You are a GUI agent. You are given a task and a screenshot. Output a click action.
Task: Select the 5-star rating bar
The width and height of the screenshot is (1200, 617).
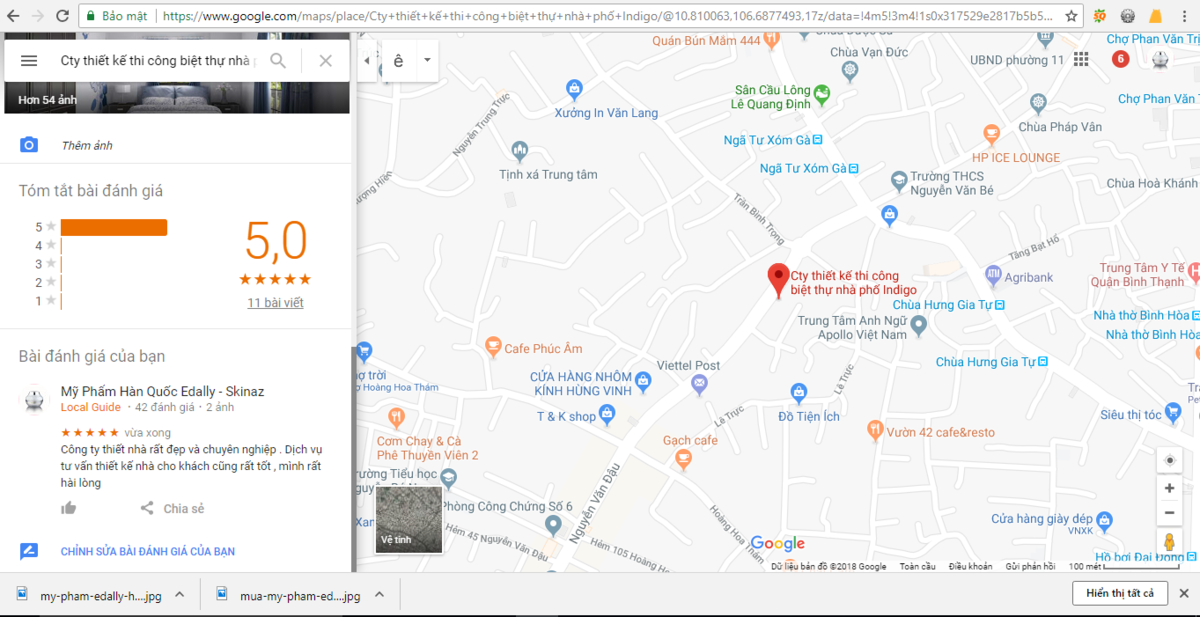click(x=114, y=227)
